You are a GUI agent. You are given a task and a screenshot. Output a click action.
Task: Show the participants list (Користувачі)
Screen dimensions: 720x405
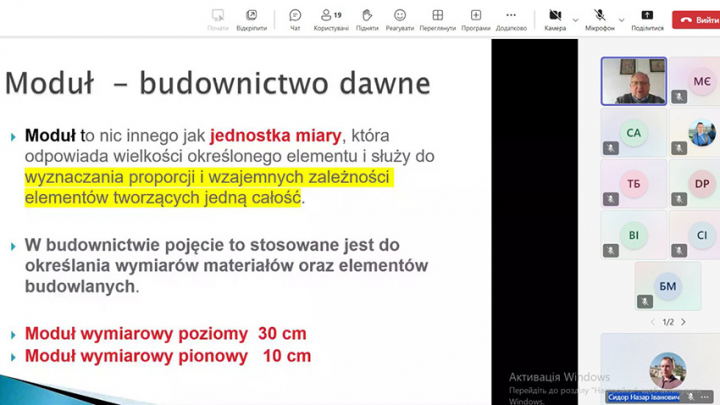coord(331,18)
